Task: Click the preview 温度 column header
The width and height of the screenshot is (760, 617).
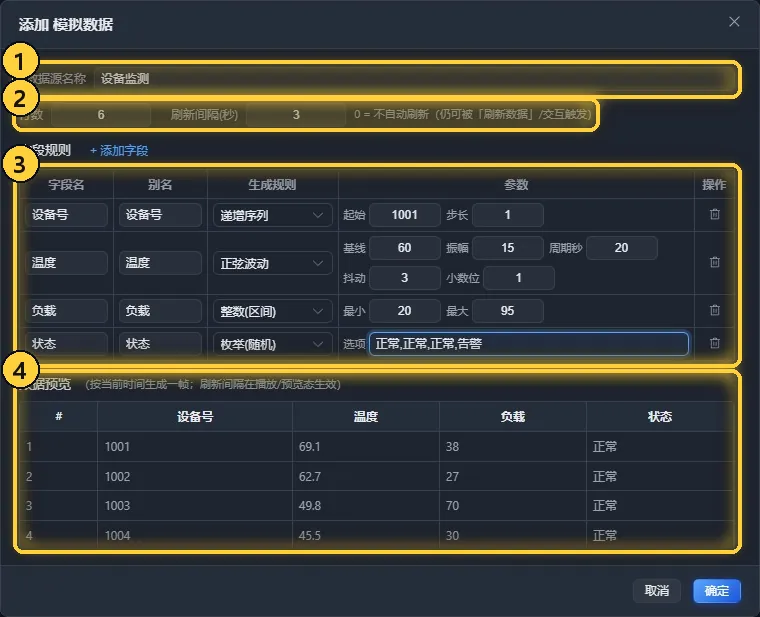Action: pyautogui.click(x=366, y=416)
